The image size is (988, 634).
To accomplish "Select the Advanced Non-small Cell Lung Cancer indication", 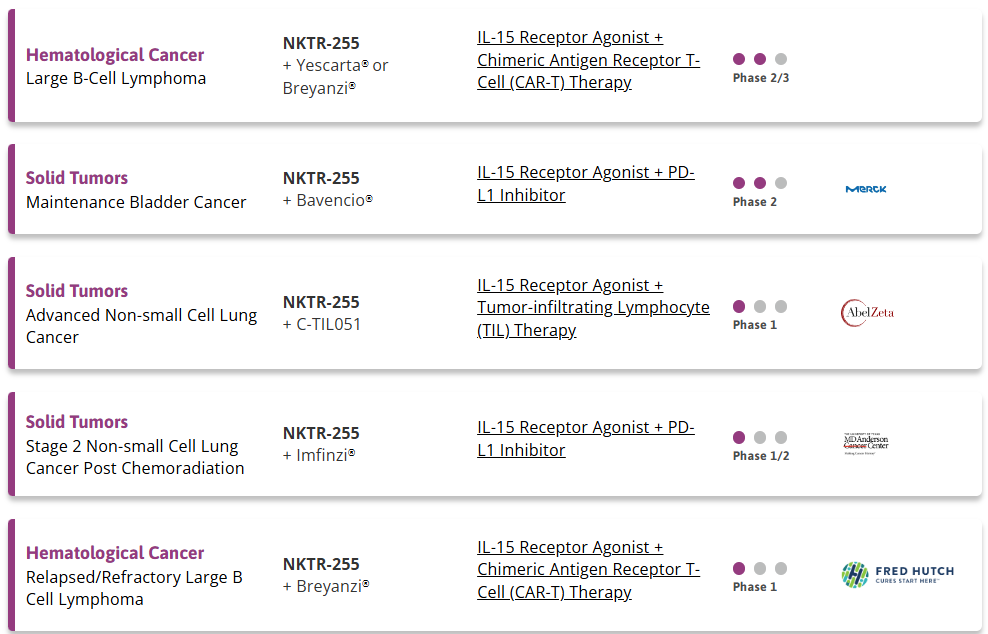I will [x=142, y=326].
